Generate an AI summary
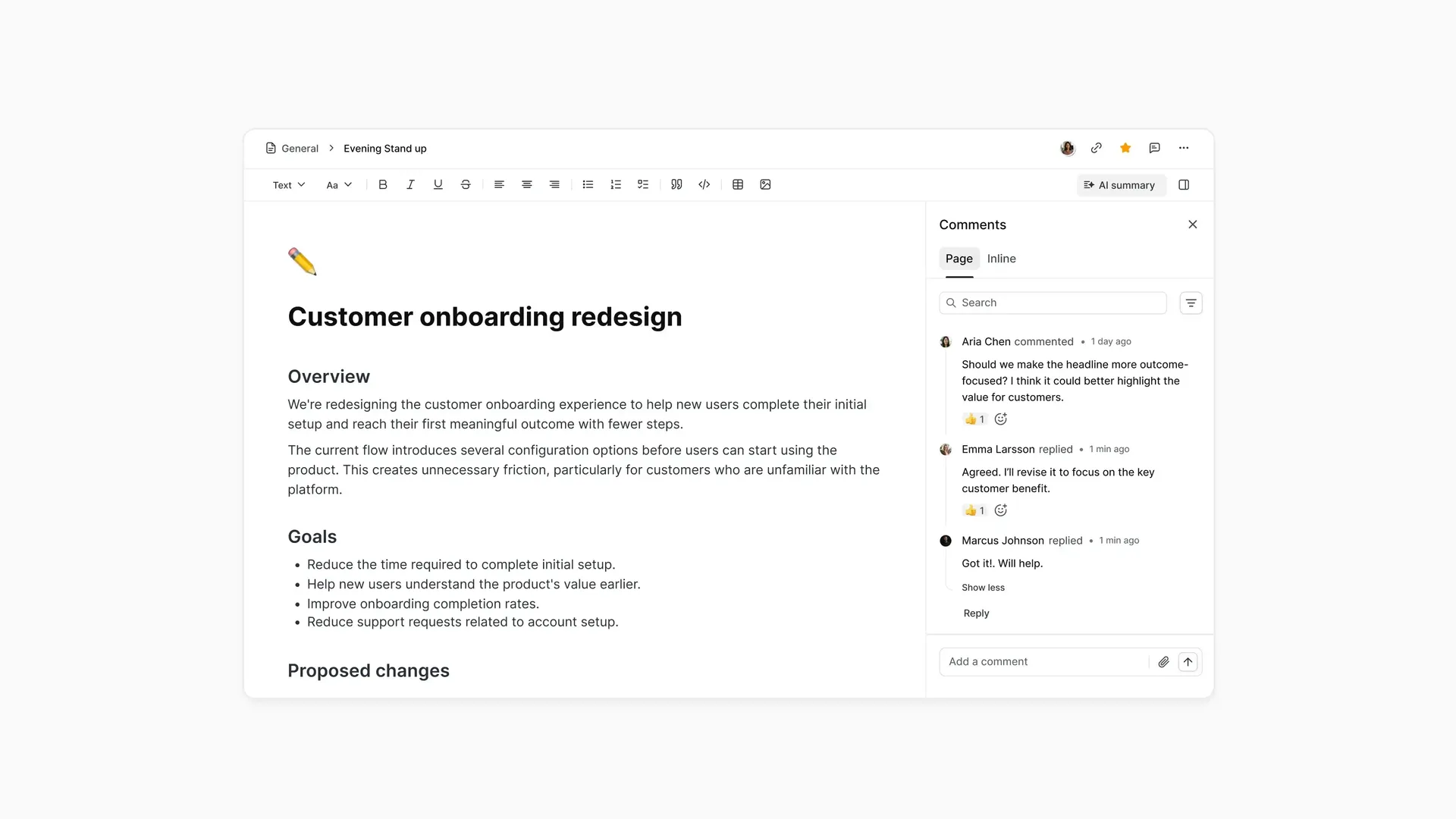 pos(1120,185)
